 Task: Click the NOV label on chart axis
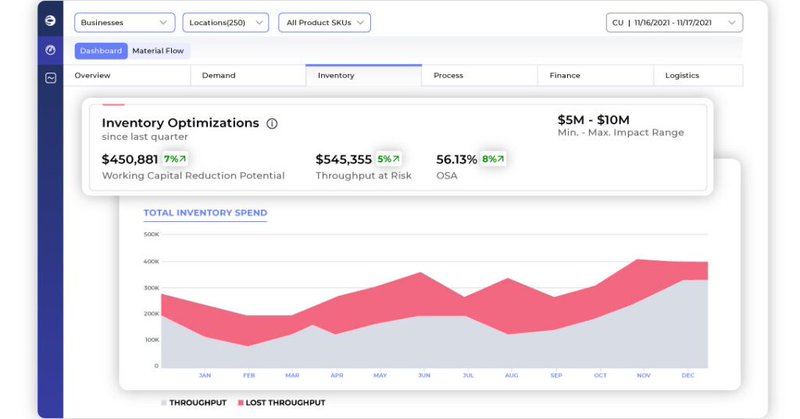[643, 375]
